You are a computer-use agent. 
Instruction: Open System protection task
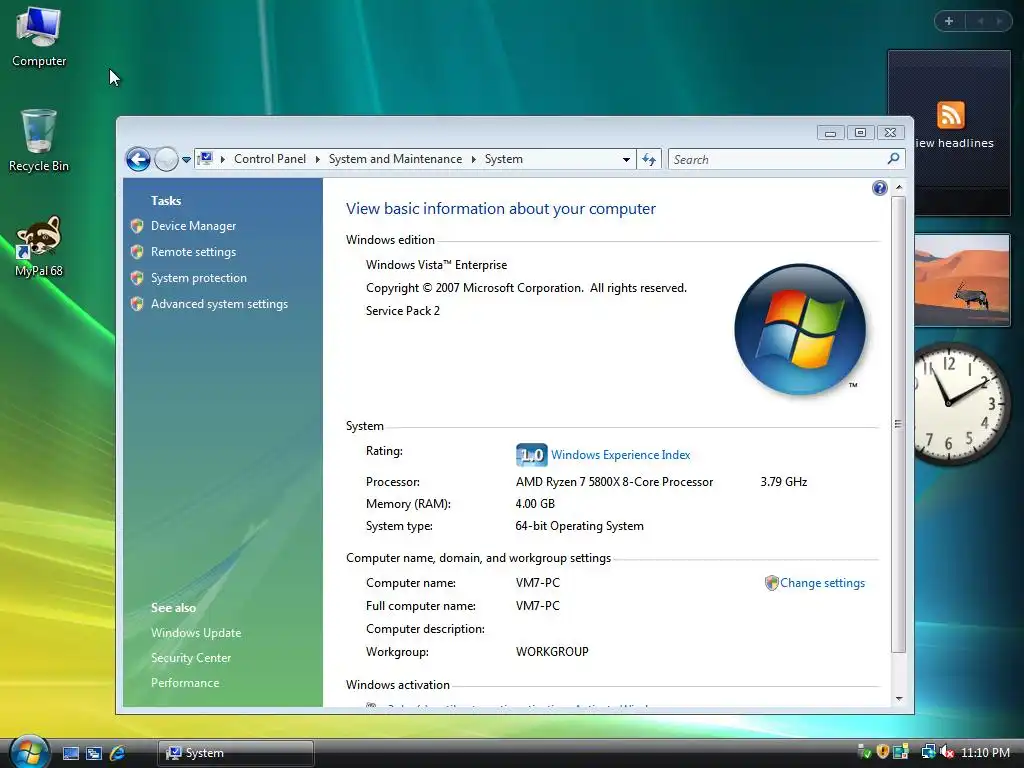pyautogui.click(x=199, y=278)
